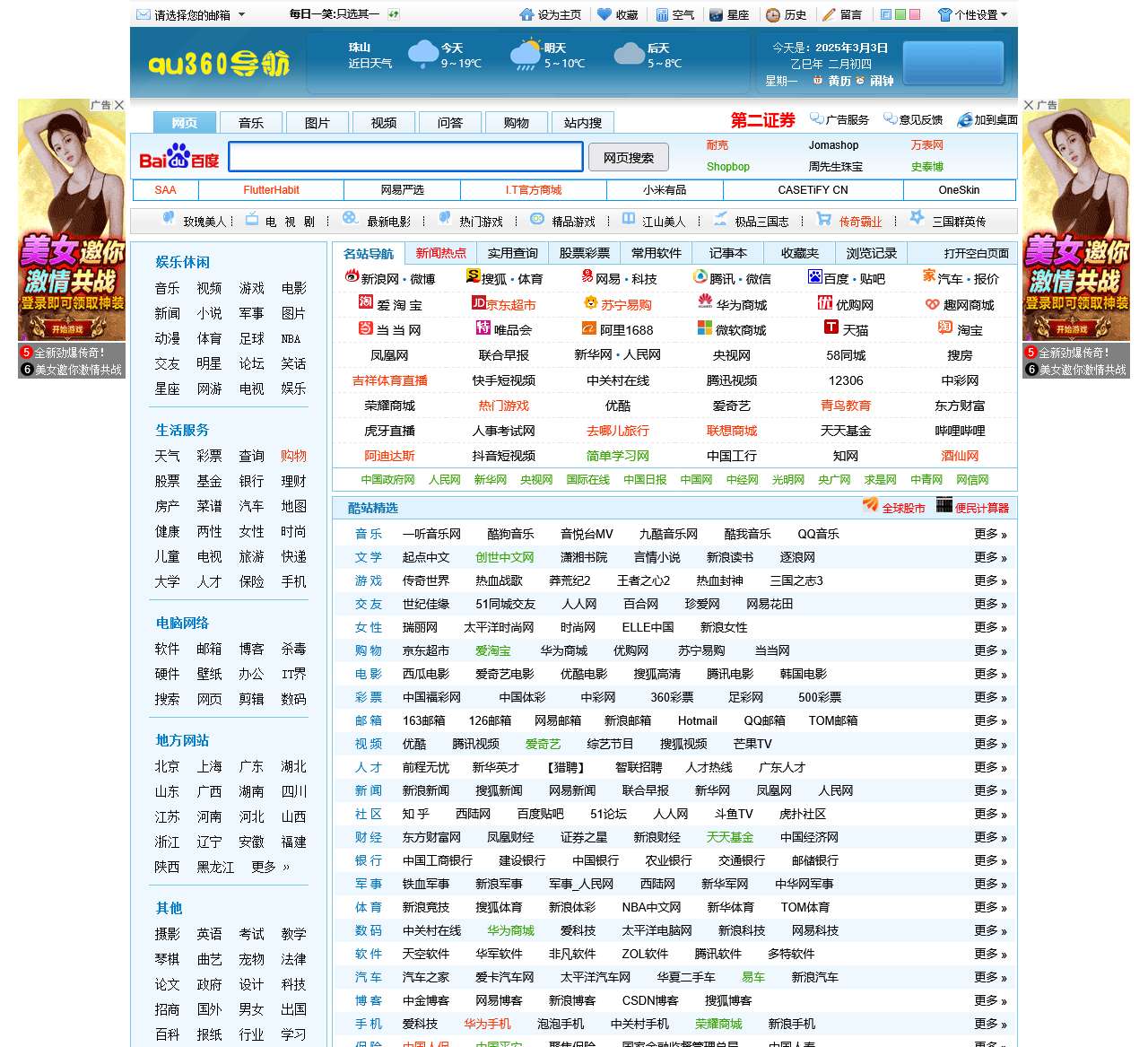Click the 设为主页 home icon

pos(526,14)
